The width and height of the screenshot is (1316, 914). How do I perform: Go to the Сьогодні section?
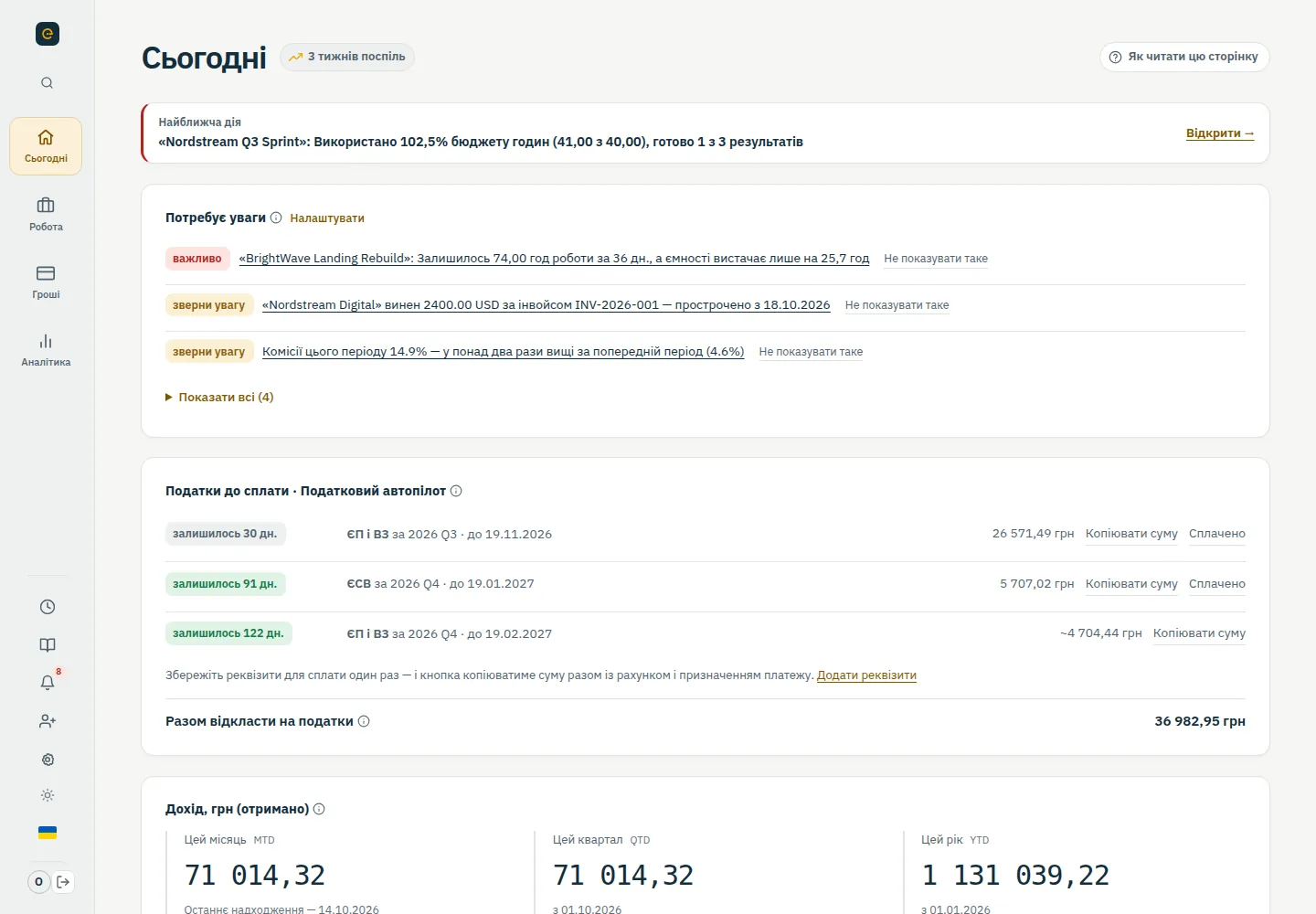pos(46,146)
